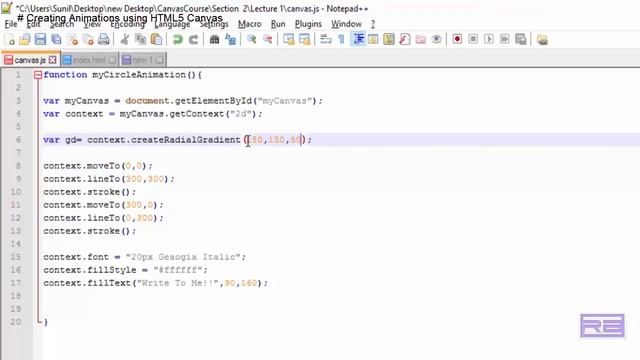Undo the last edit with the green arrow

178,39
